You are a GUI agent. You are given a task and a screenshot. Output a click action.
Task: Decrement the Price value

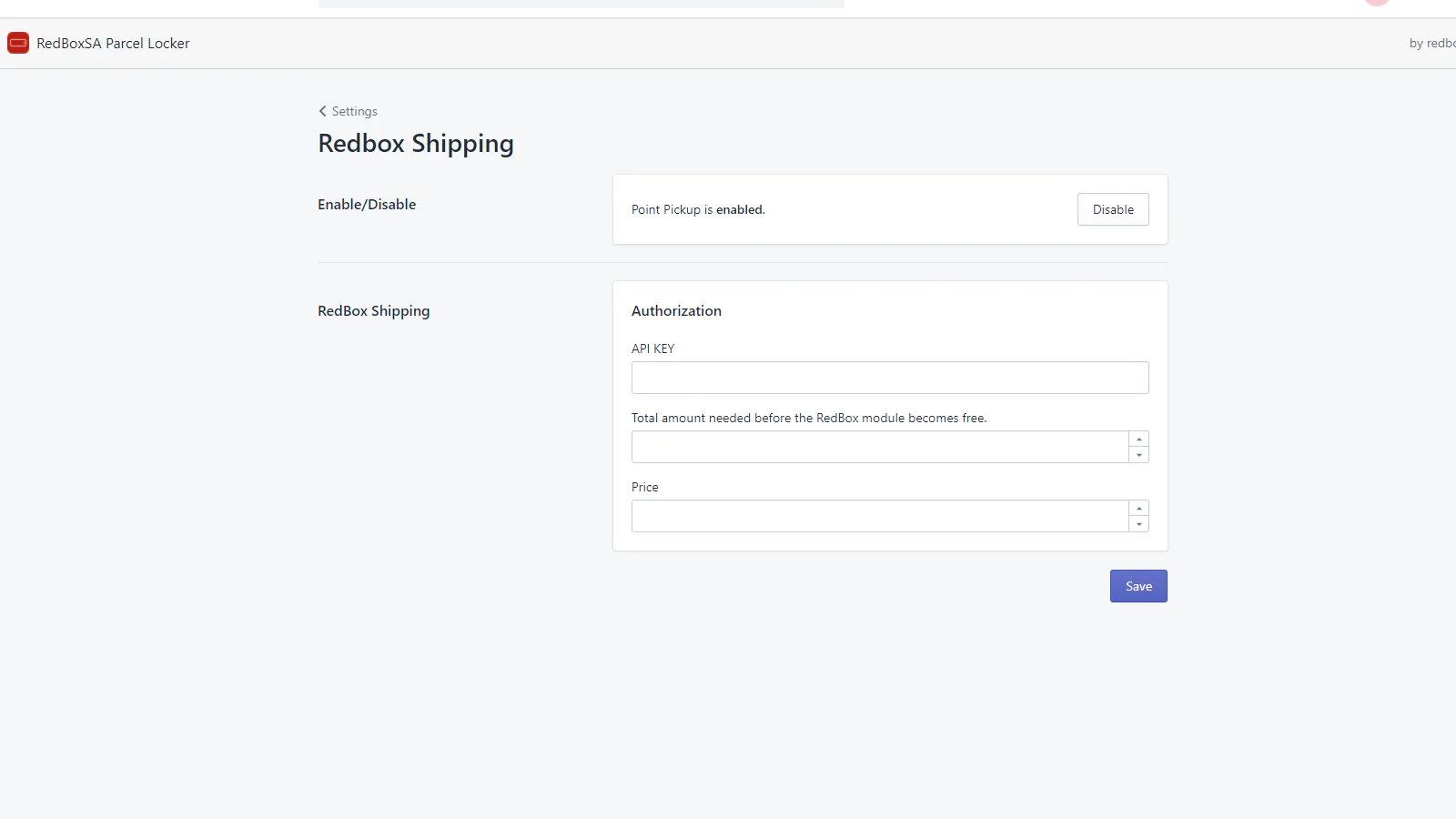click(1139, 524)
